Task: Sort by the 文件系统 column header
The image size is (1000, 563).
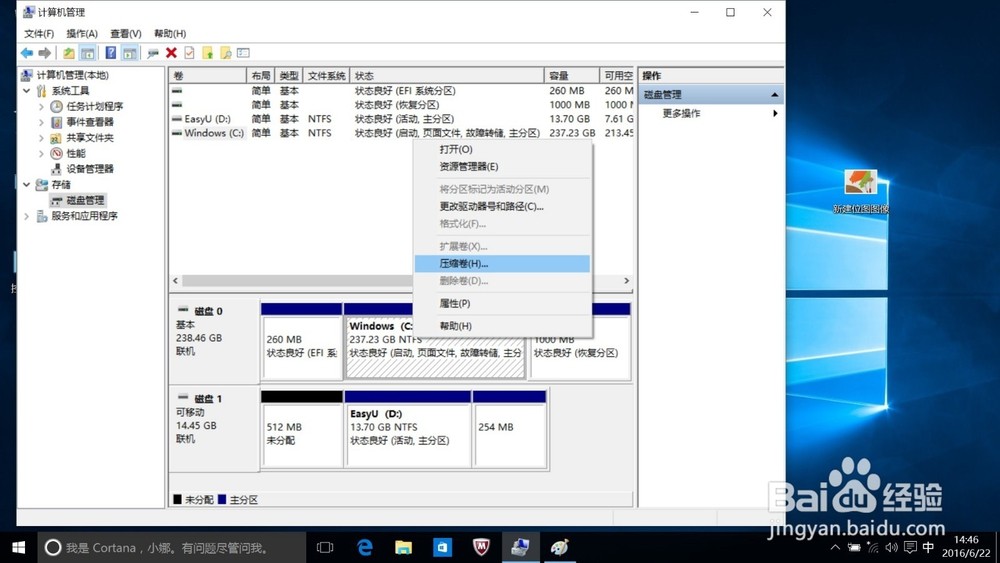Action: [327, 75]
